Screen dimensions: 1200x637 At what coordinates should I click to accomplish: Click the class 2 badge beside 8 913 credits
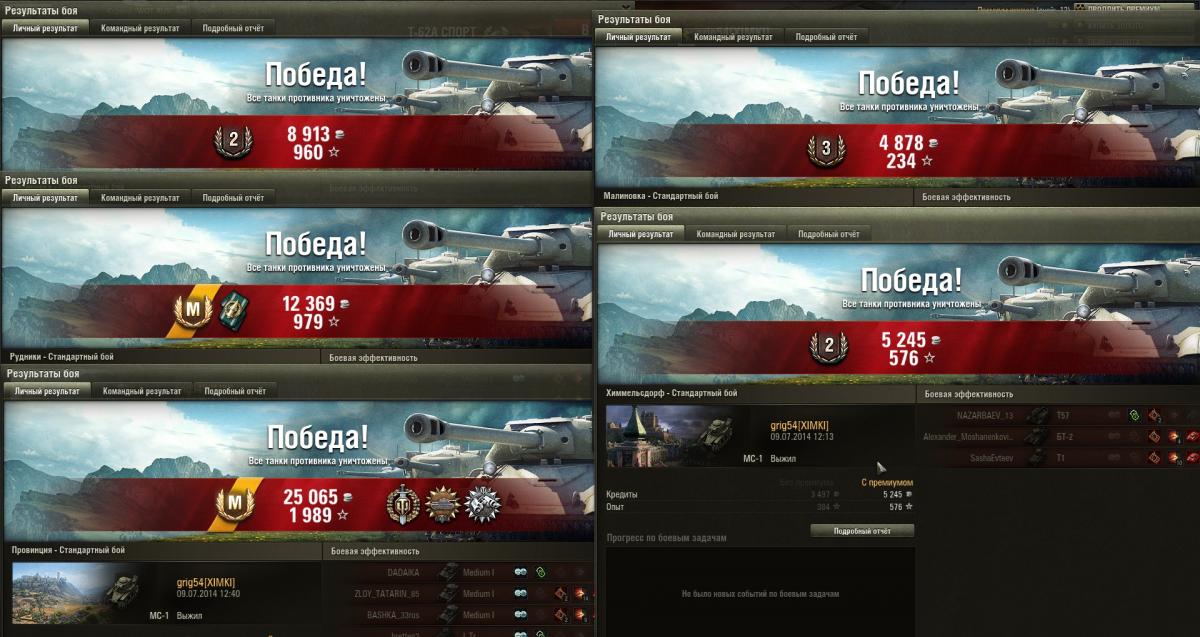click(x=233, y=142)
